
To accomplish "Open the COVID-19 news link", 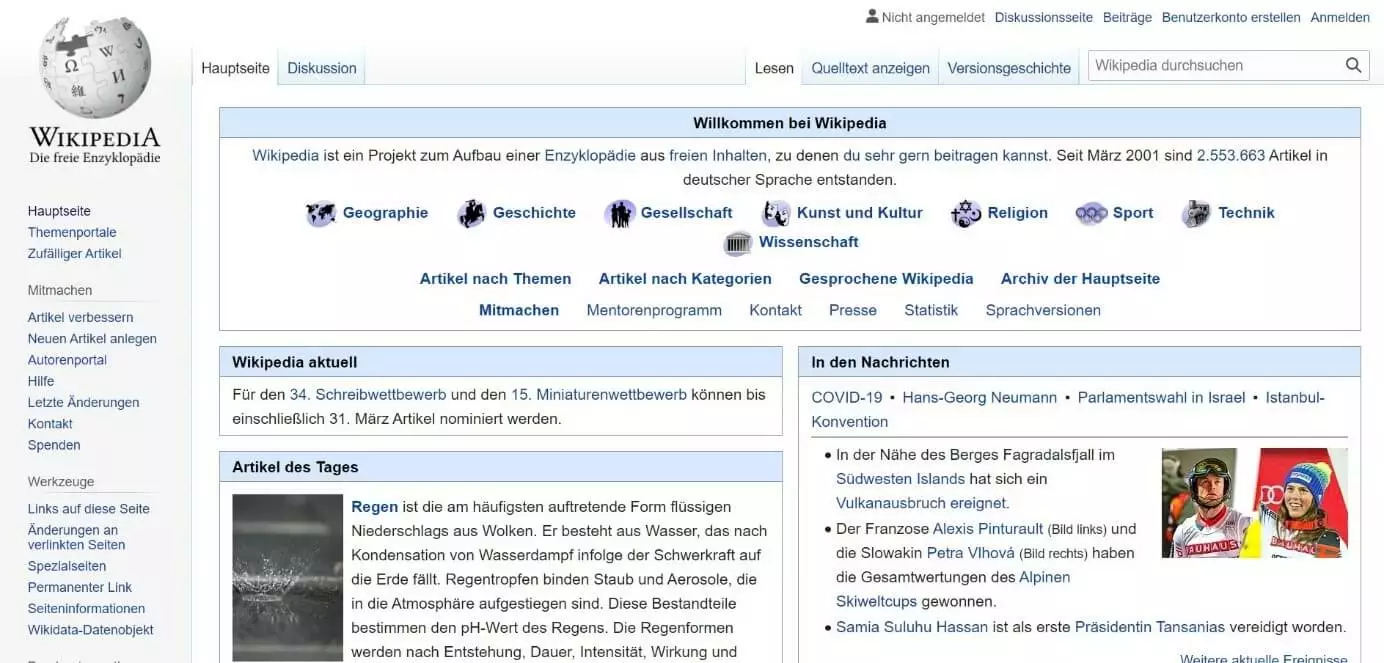I will (x=847, y=398).
